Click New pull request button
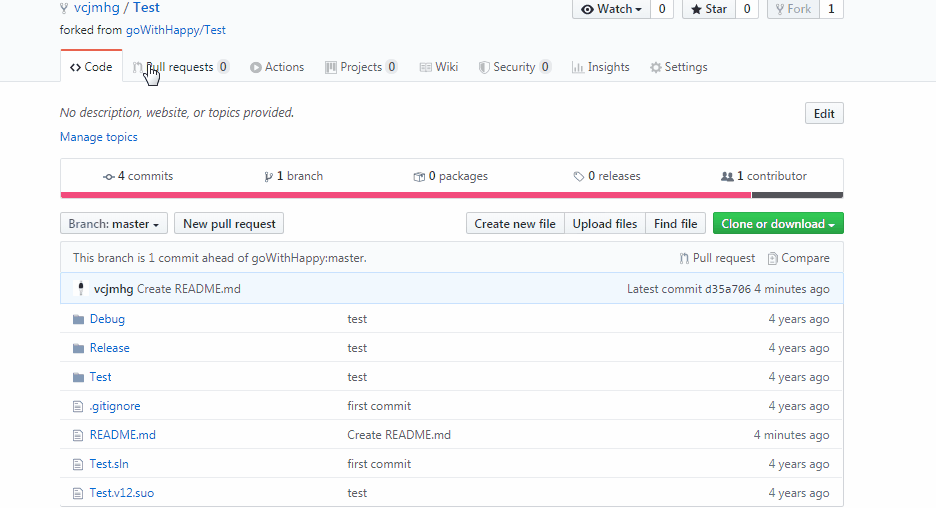 pos(229,223)
